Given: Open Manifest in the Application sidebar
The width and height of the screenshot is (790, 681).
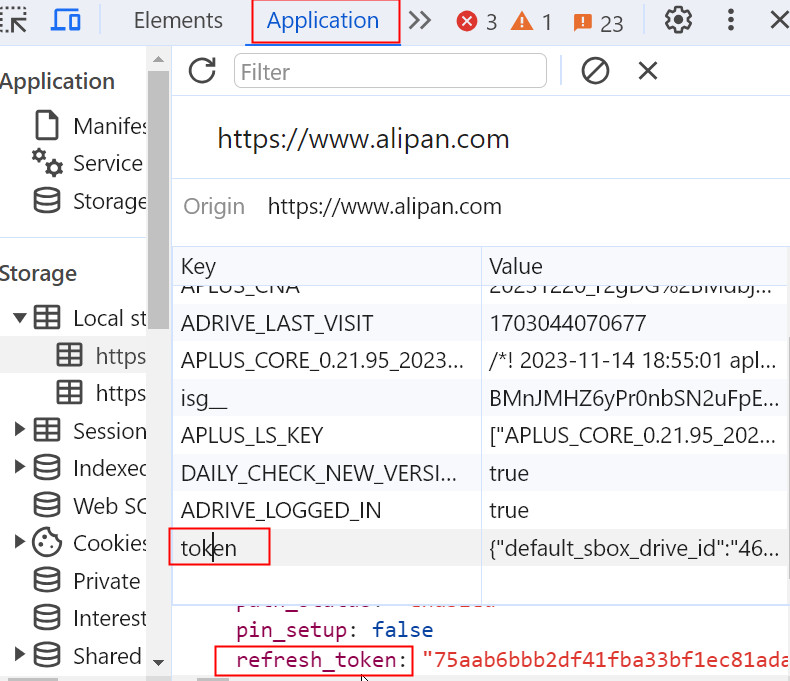Looking at the screenshot, I should (x=108, y=126).
